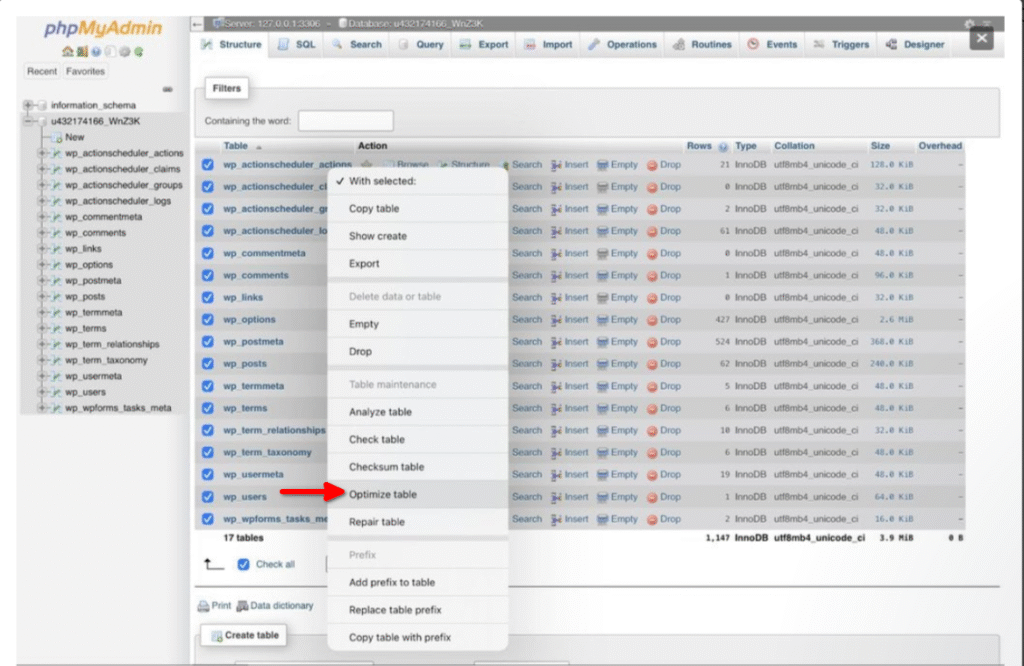
Task: Open the Triggers tab
Action: (842, 44)
